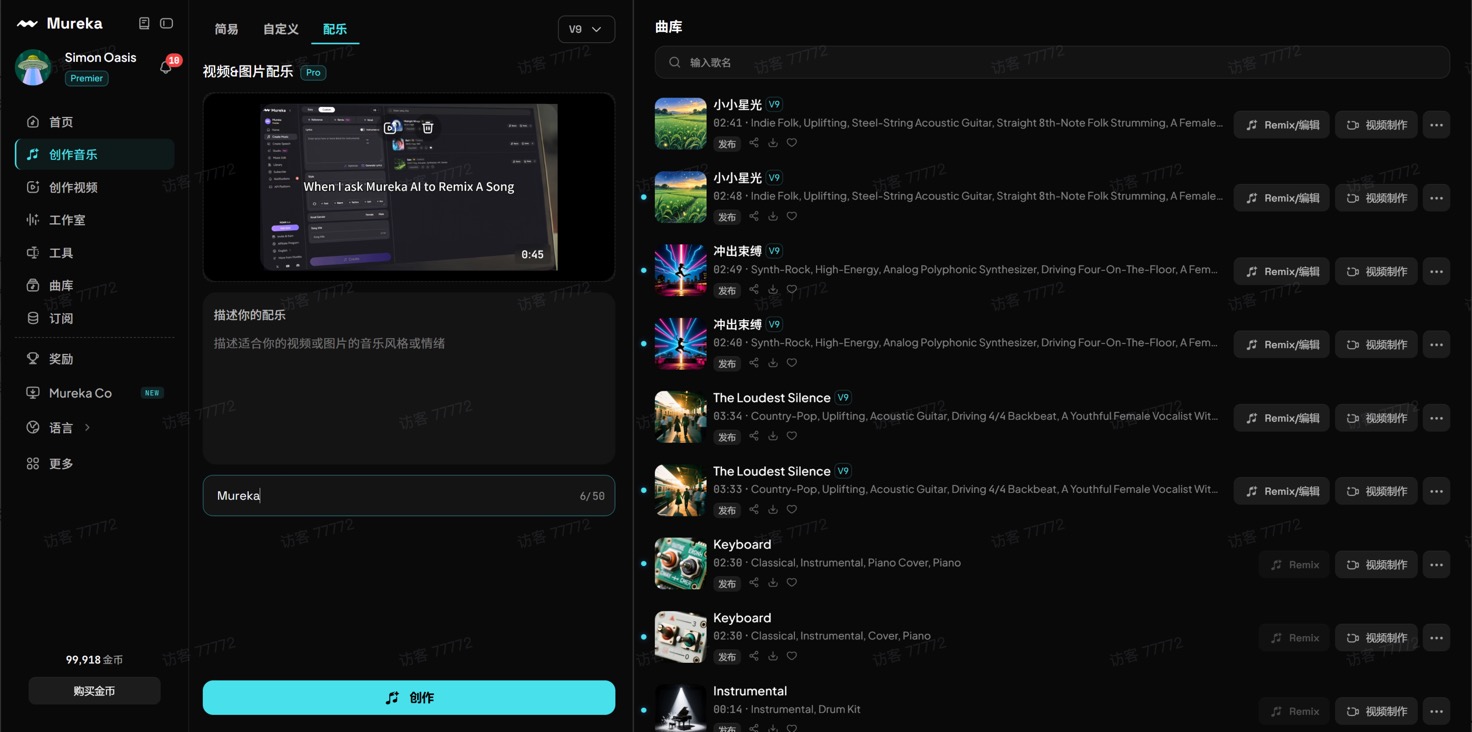The height and width of the screenshot is (732, 1472).
Task: Open more options for 02:48 小小星光
Action: click(1436, 198)
